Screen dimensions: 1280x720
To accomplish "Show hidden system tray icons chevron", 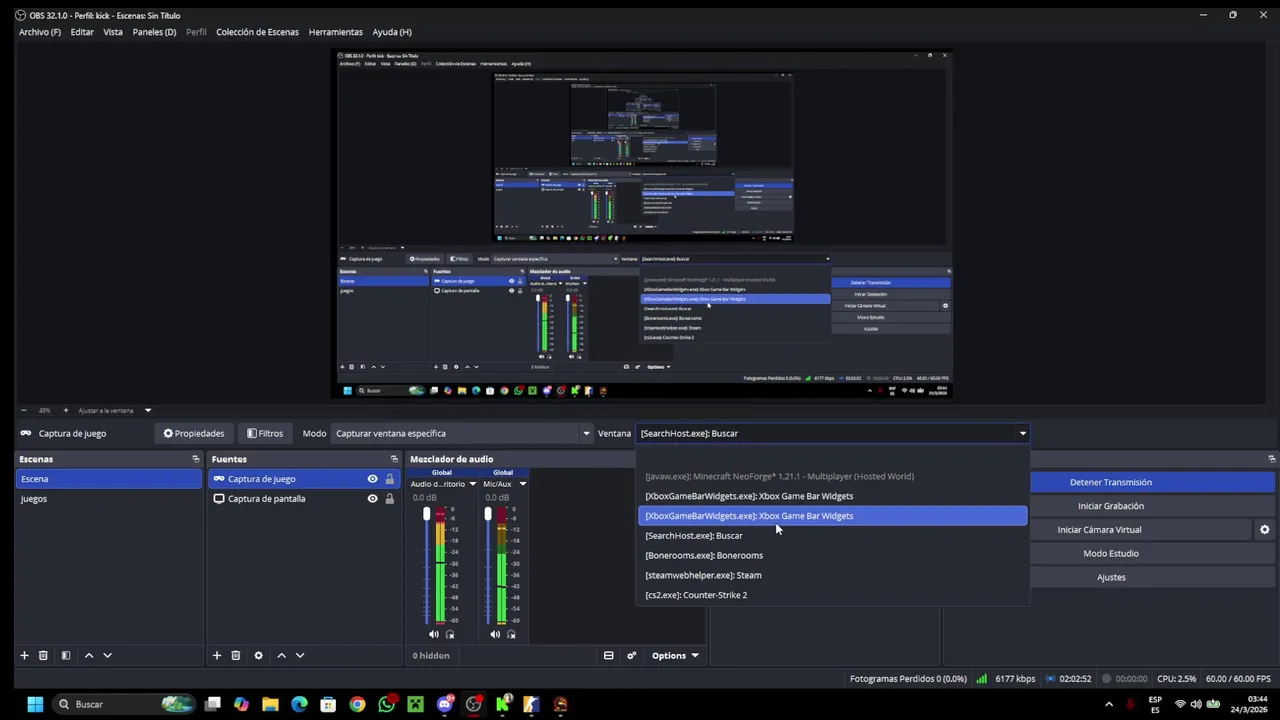I will (x=1108, y=704).
